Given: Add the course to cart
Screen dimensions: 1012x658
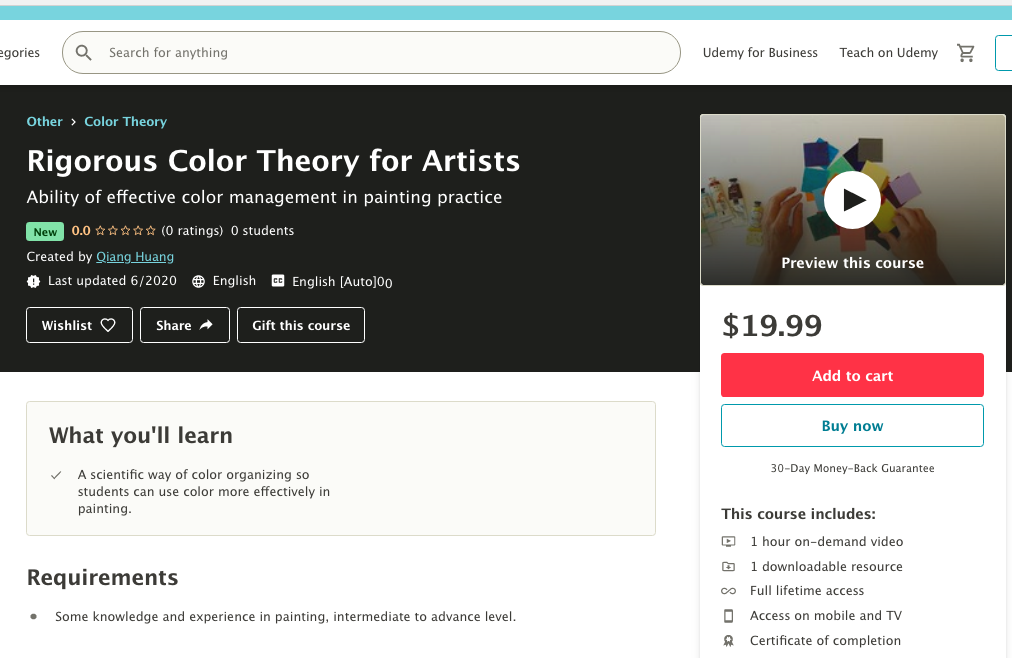Looking at the screenshot, I should [x=852, y=376].
